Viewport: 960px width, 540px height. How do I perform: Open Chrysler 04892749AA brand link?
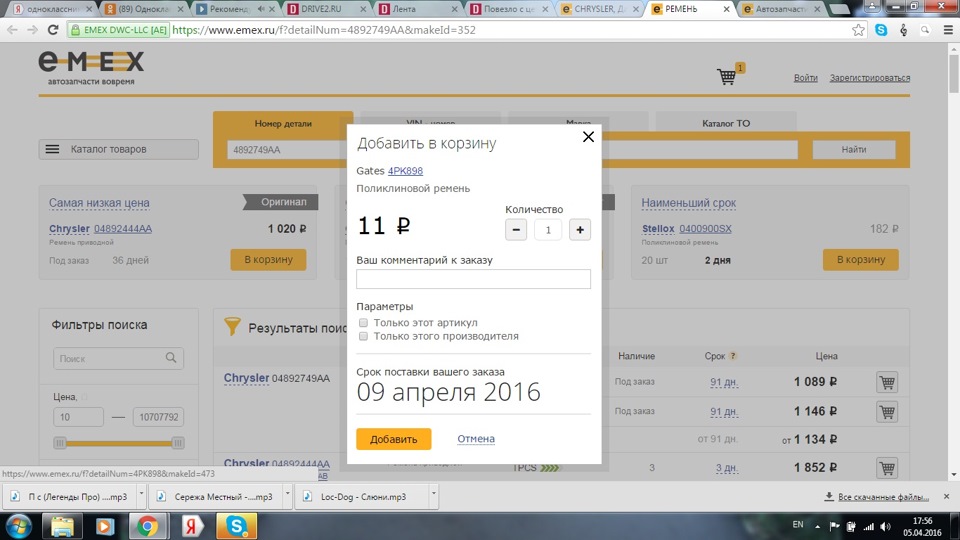pos(246,378)
